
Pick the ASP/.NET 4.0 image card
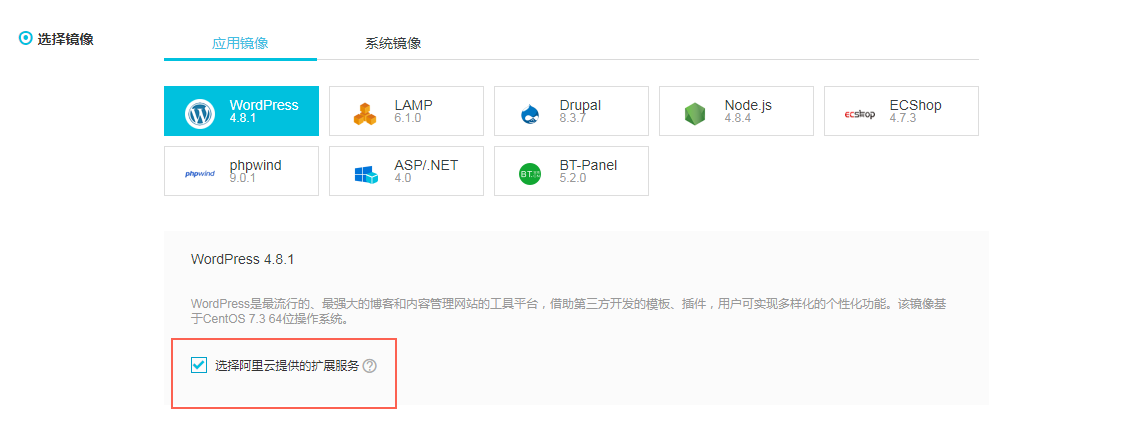click(406, 171)
